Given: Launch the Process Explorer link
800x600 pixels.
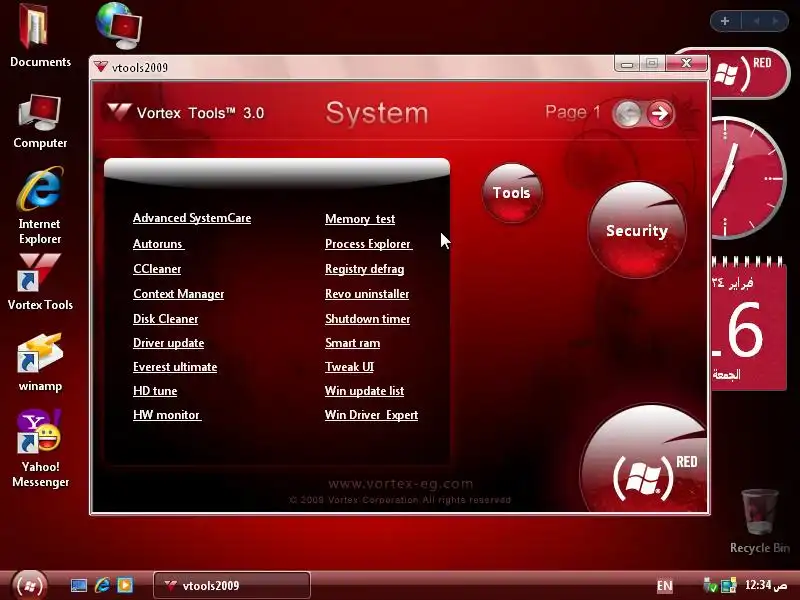Looking at the screenshot, I should 368,244.
